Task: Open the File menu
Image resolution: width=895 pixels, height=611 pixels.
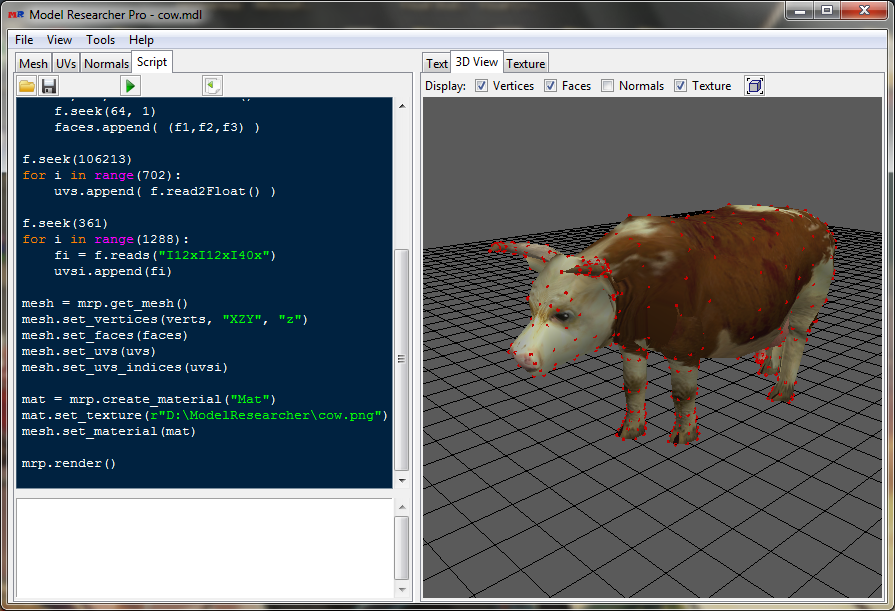Action: tap(24, 40)
